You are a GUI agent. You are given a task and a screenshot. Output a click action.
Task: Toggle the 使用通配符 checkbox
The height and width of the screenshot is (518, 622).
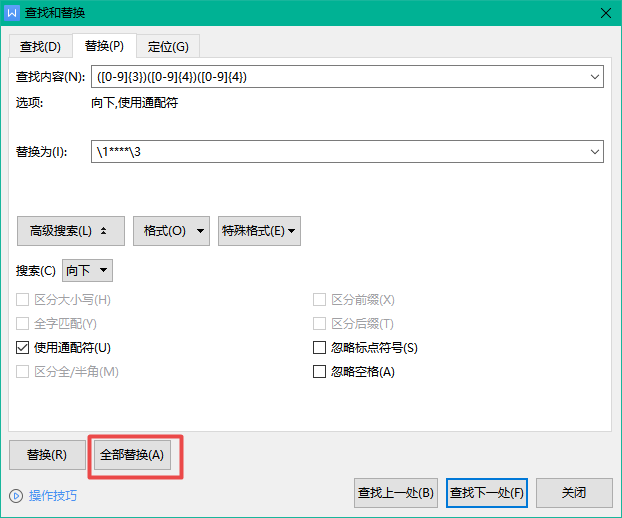(23, 348)
